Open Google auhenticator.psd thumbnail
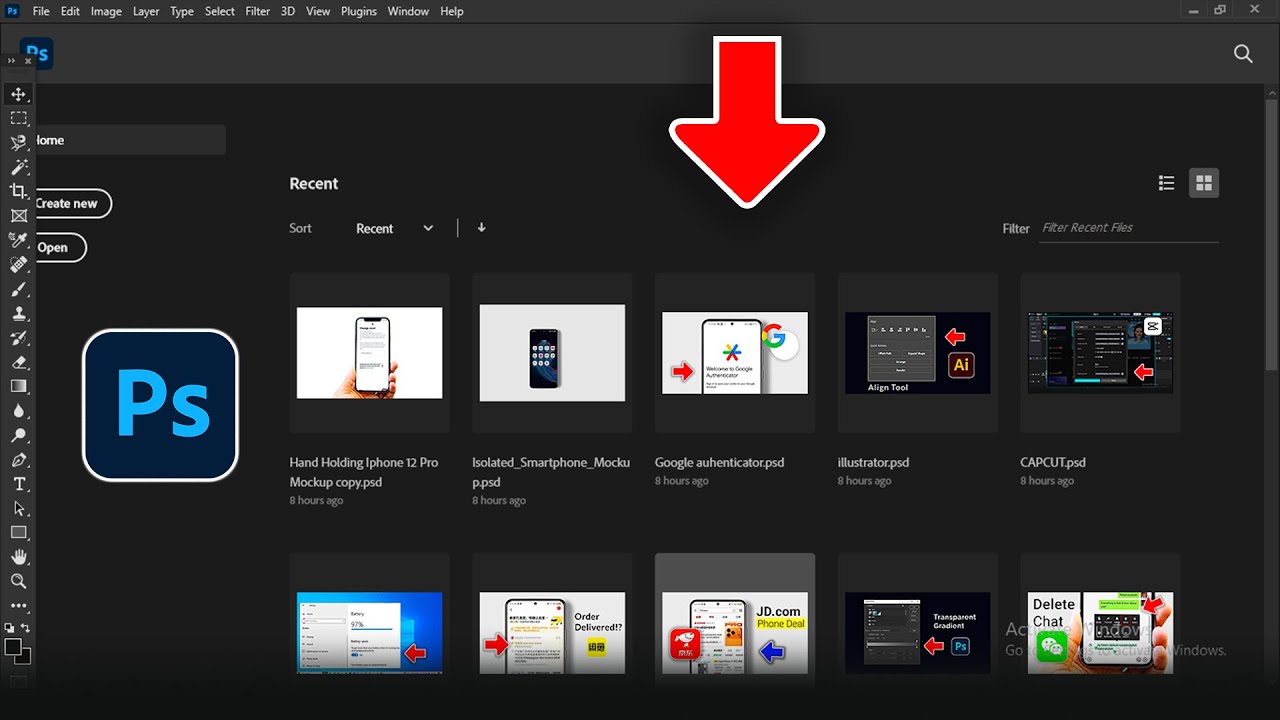This screenshot has width=1280, height=720. point(735,352)
